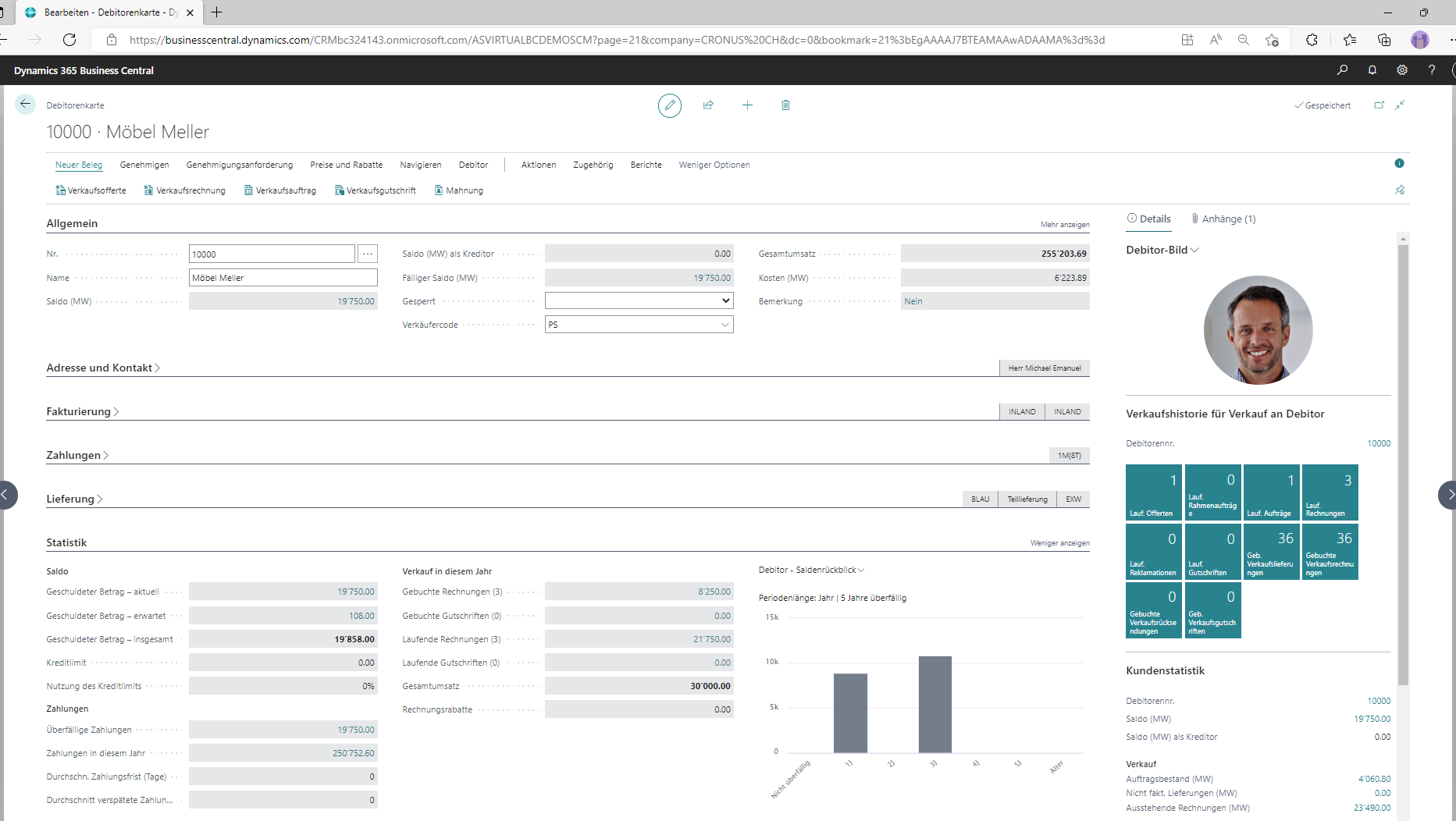Open the Debitor menu
The image size is (1456, 821).
(474, 165)
